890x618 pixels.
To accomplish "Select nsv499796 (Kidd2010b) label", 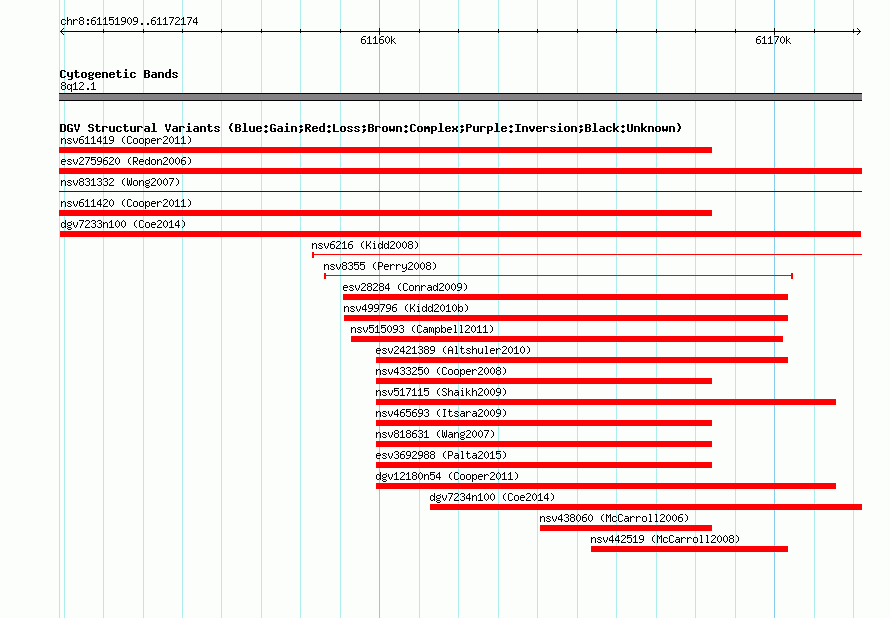I will coord(406,308).
